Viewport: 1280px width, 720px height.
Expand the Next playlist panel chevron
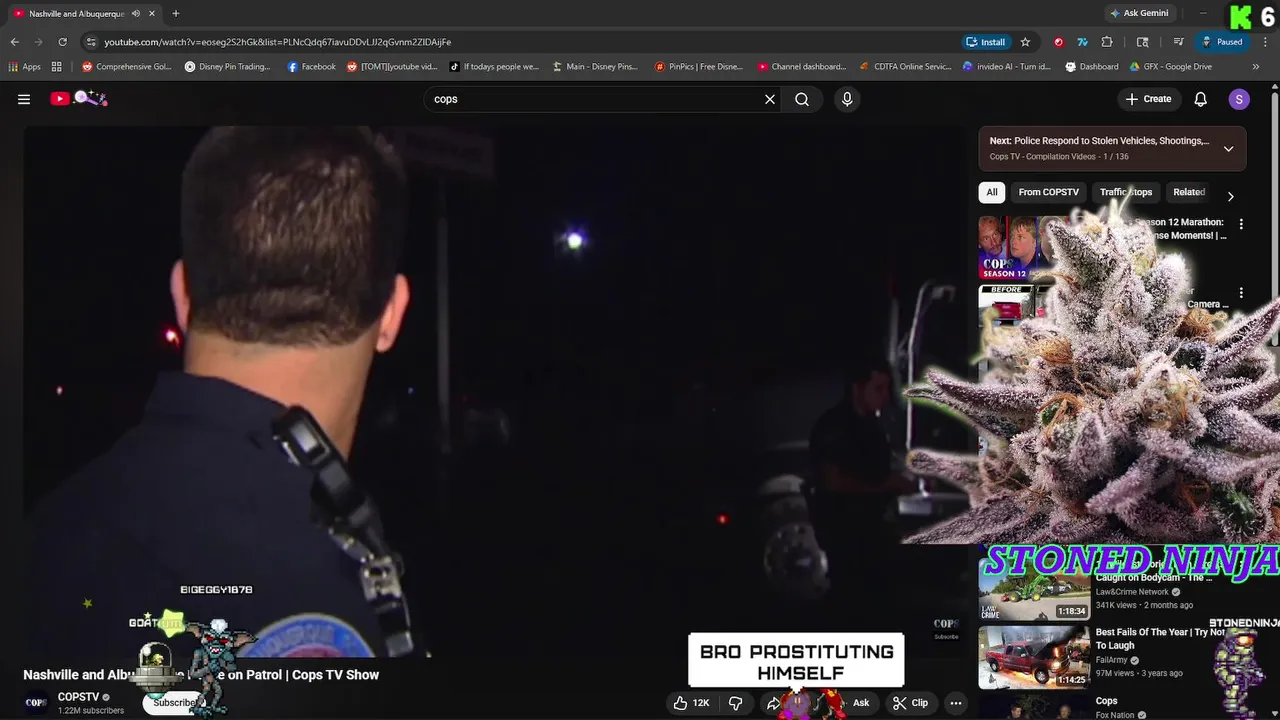click(x=1228, y=149)
